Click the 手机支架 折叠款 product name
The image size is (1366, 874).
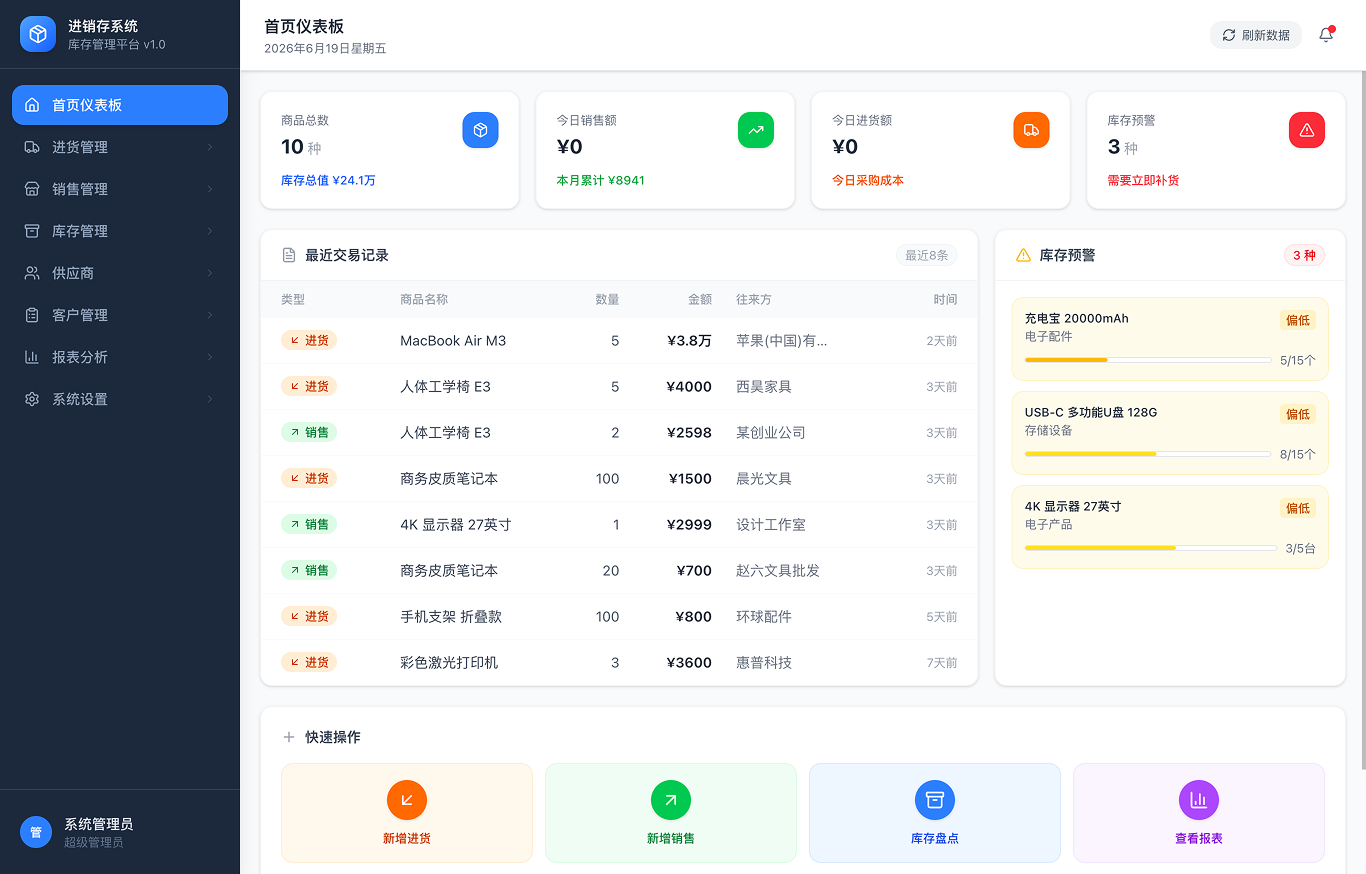[x=451, y=617]
